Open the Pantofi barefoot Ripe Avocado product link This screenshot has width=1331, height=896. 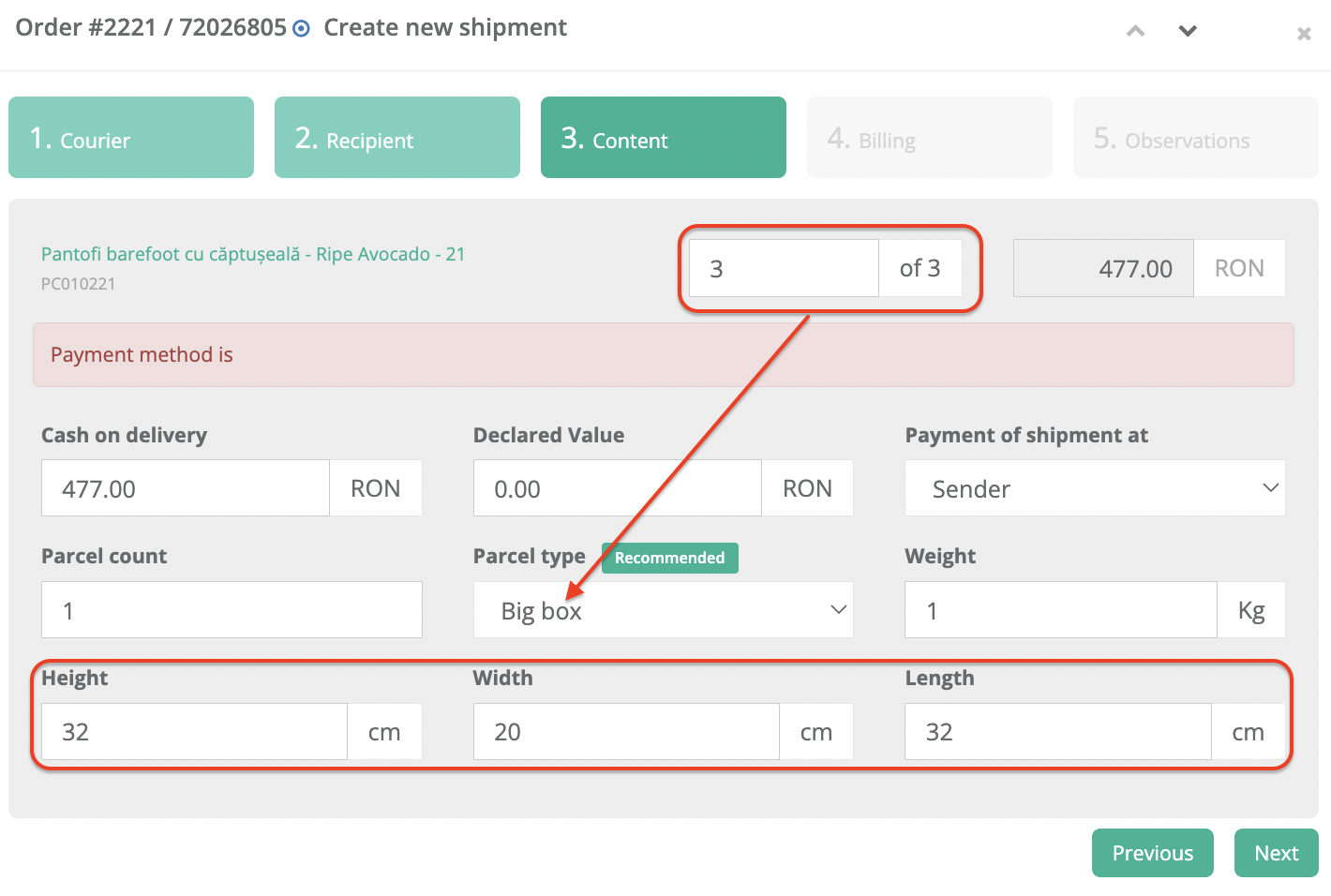tap(253, 254)
